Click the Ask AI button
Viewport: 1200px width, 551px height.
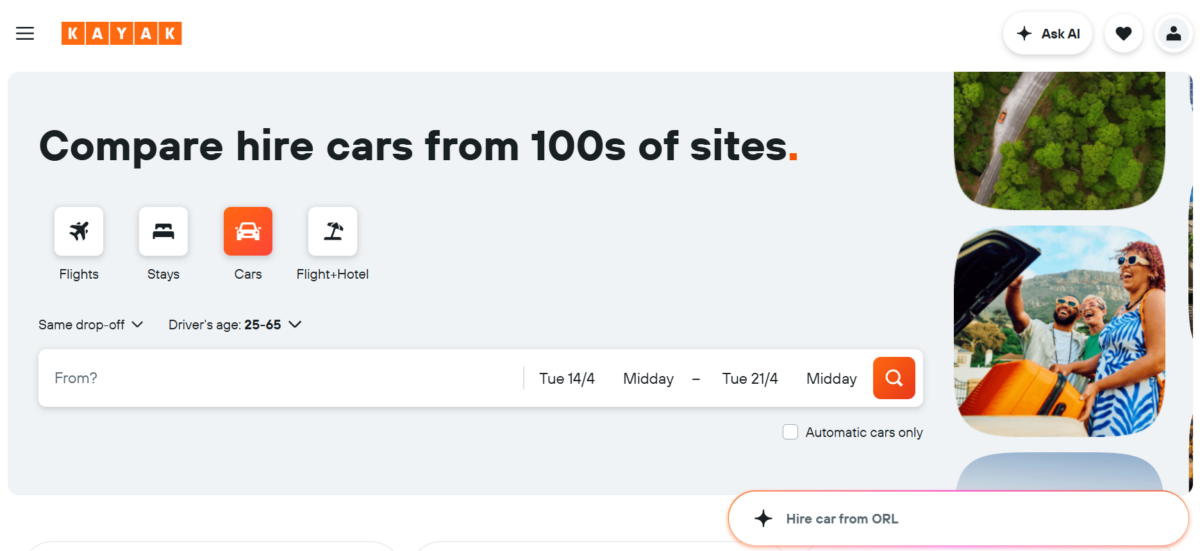pyautogui.click(x=1048, y=34)
